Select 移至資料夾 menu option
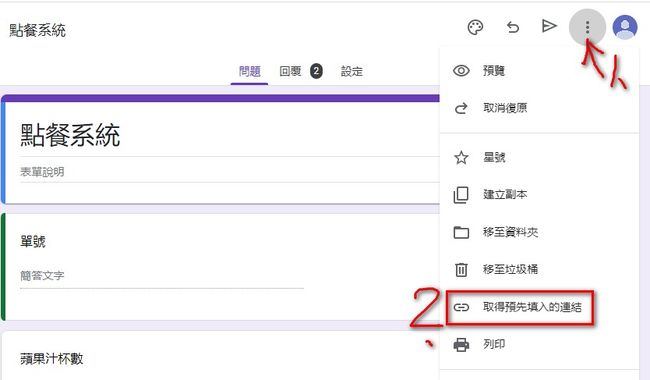The height and width of the screenshot is (380, 650). 539,232
